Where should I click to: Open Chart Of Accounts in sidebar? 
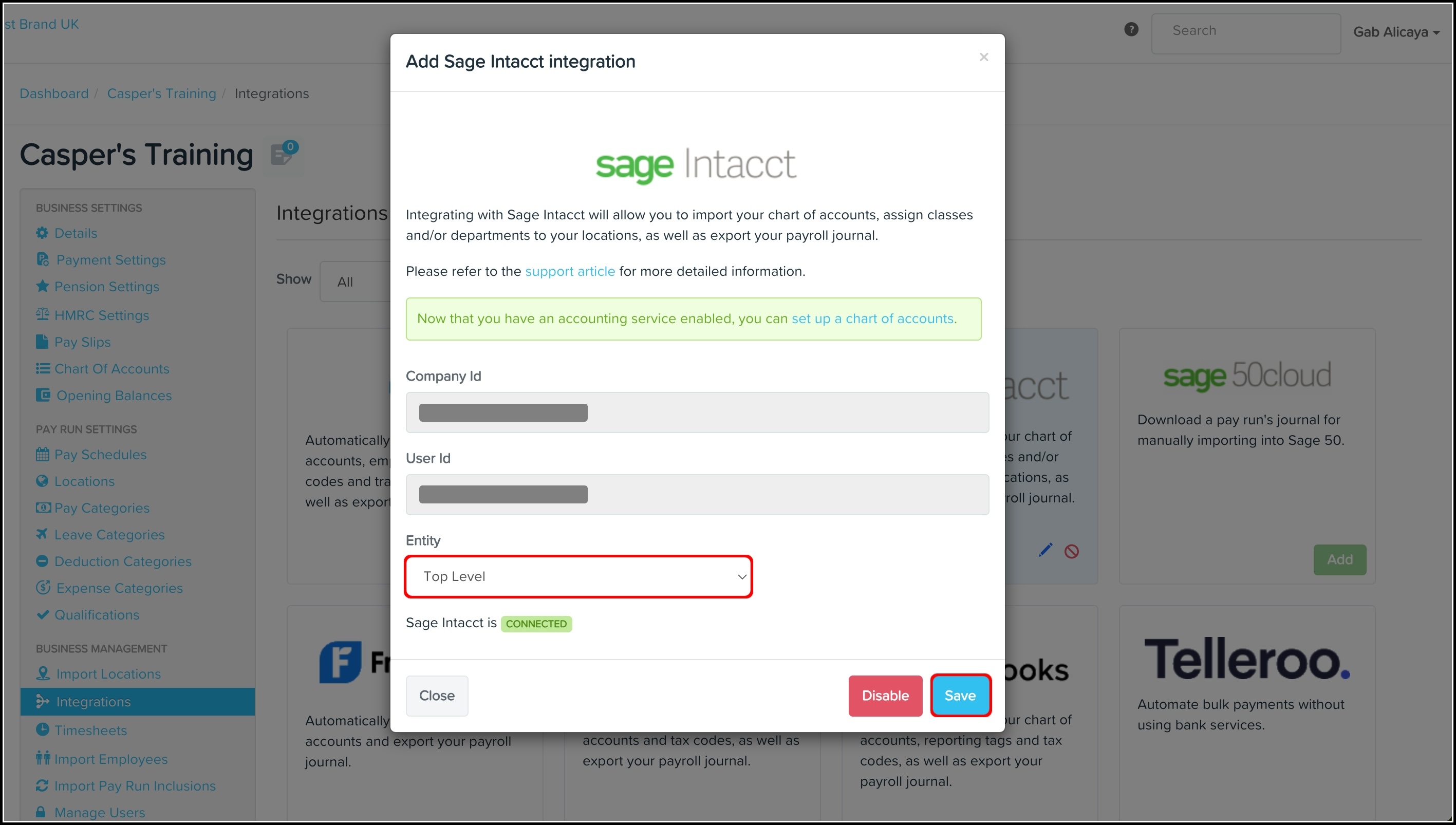tap(111, 369)
